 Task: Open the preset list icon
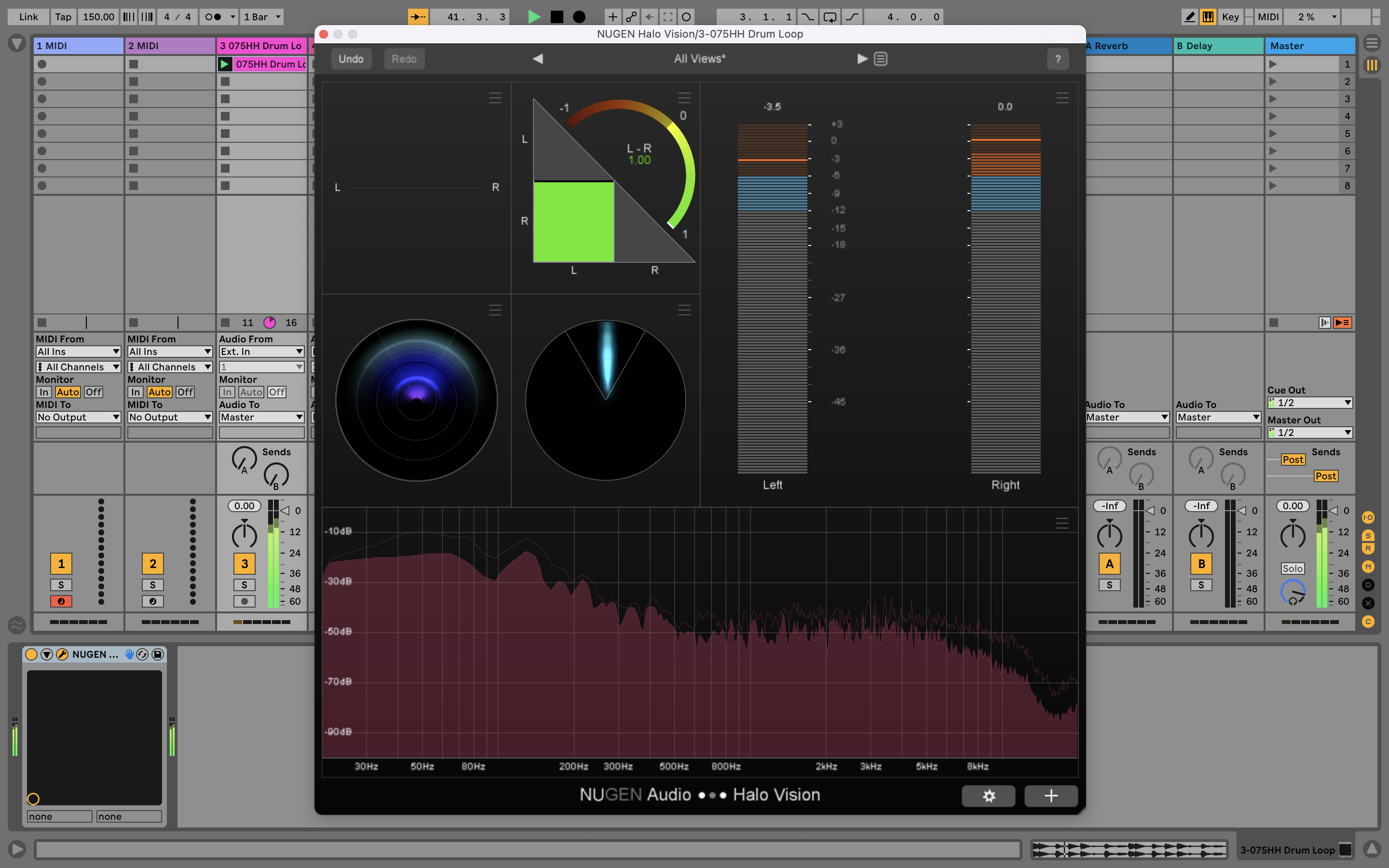[x=881, y=58]
